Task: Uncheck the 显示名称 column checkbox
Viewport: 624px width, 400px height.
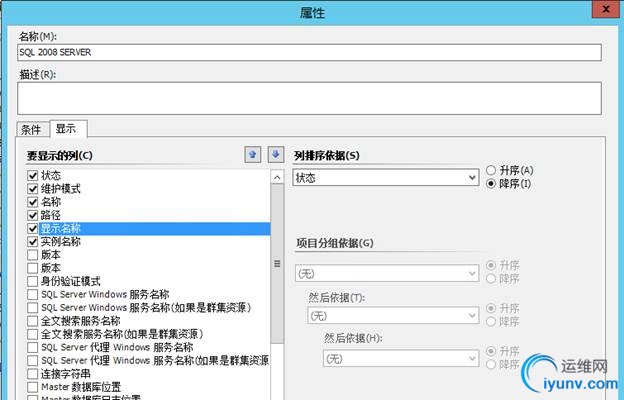Action: coord(33,228)
